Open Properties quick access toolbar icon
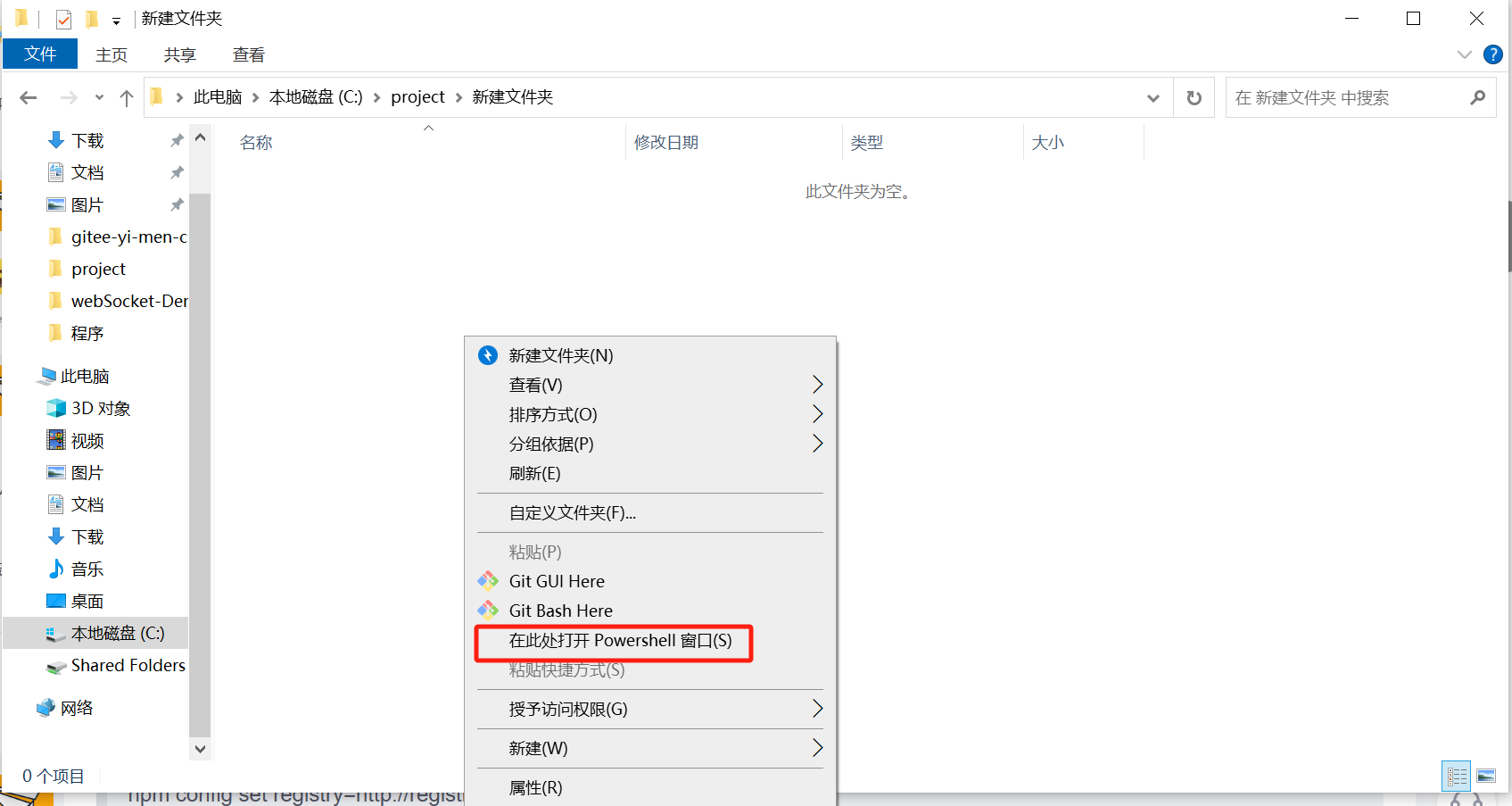The width and height of the screenshot is (1512, 806). point(63,19)
